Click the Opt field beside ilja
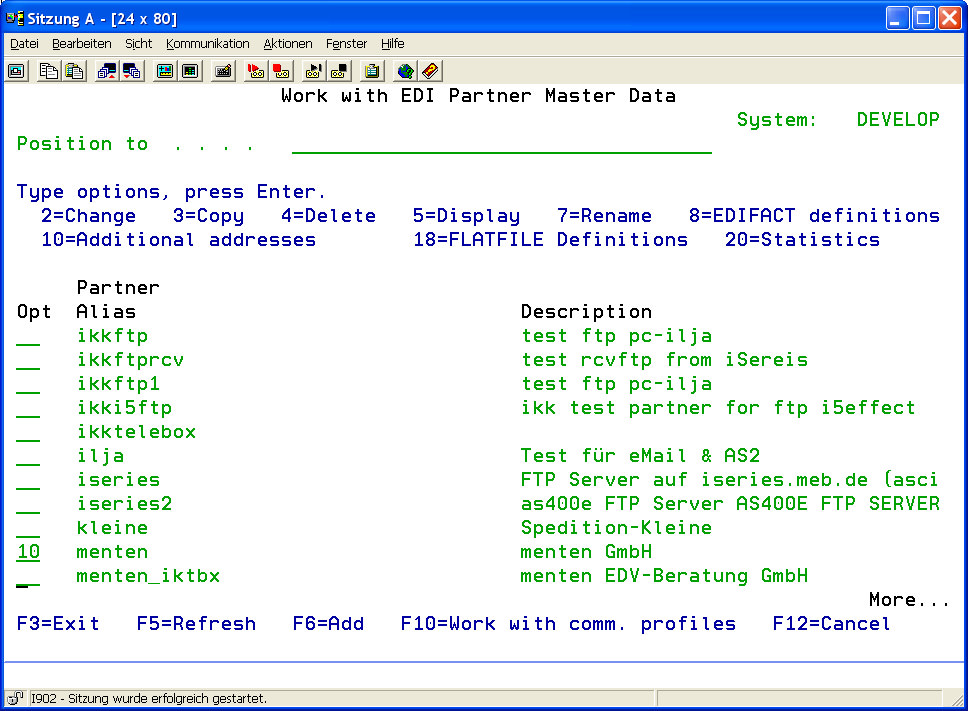 [x=28, y=456]
